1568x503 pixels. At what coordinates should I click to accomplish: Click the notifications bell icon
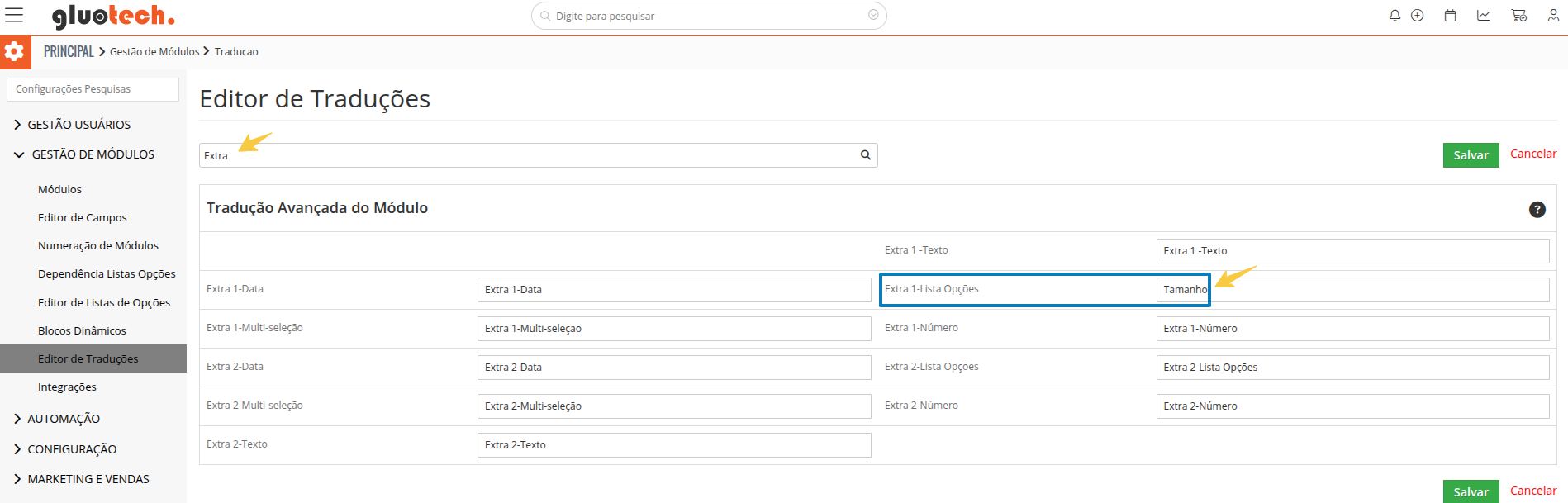[x=1395, y=16]
